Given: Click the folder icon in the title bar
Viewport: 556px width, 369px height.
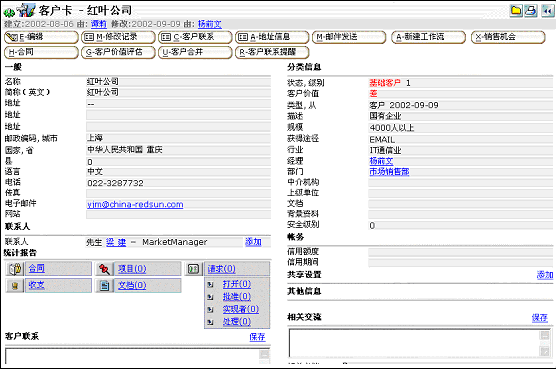Looking at the screenshot, I should tap(516, 10).
